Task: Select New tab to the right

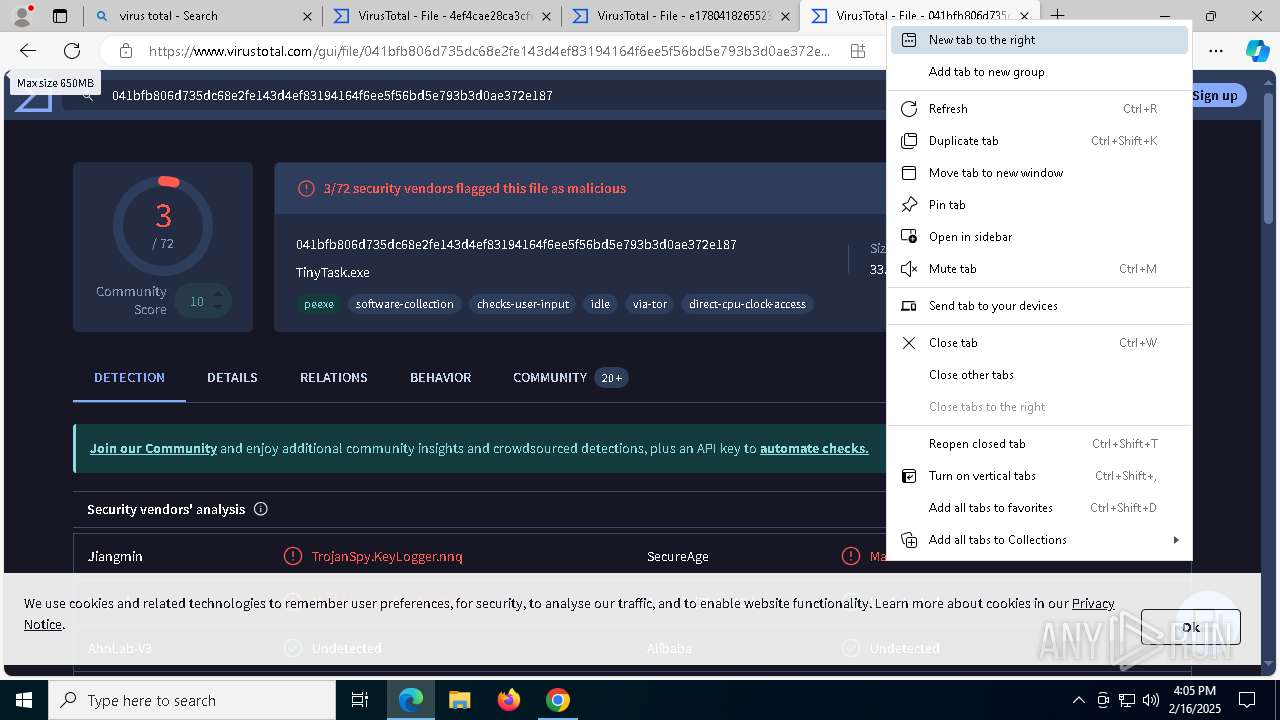Action: pos(1039,40)
